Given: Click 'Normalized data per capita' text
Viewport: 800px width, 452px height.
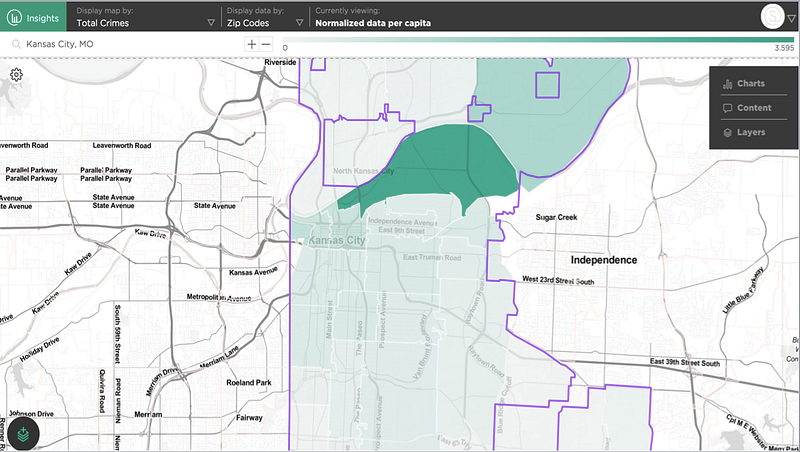Looking at the screenshot, I should tap(373, 23).
